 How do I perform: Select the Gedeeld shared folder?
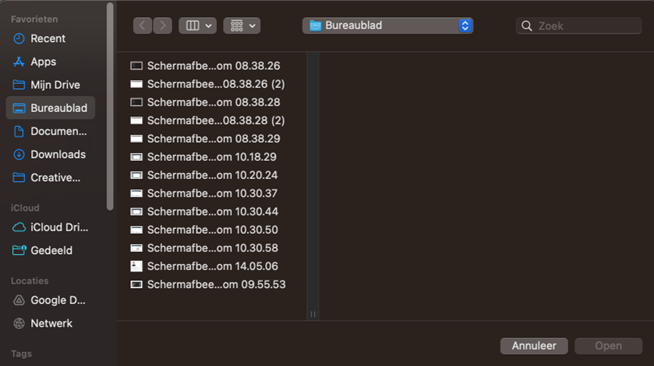click(50, 251)
